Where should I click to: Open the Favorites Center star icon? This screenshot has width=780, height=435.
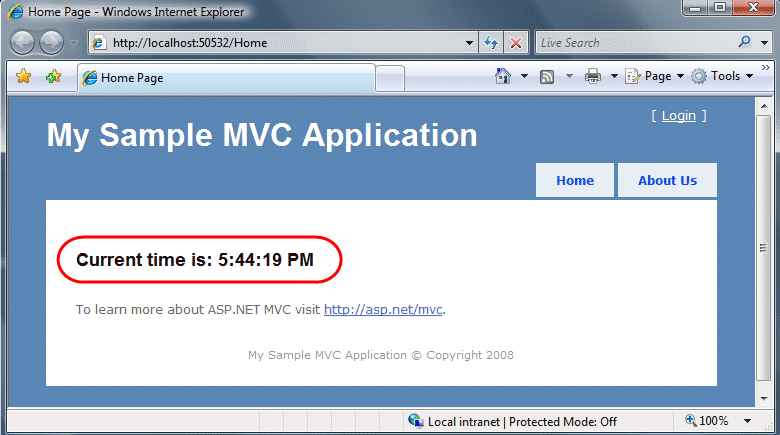(x=23, y=76)
